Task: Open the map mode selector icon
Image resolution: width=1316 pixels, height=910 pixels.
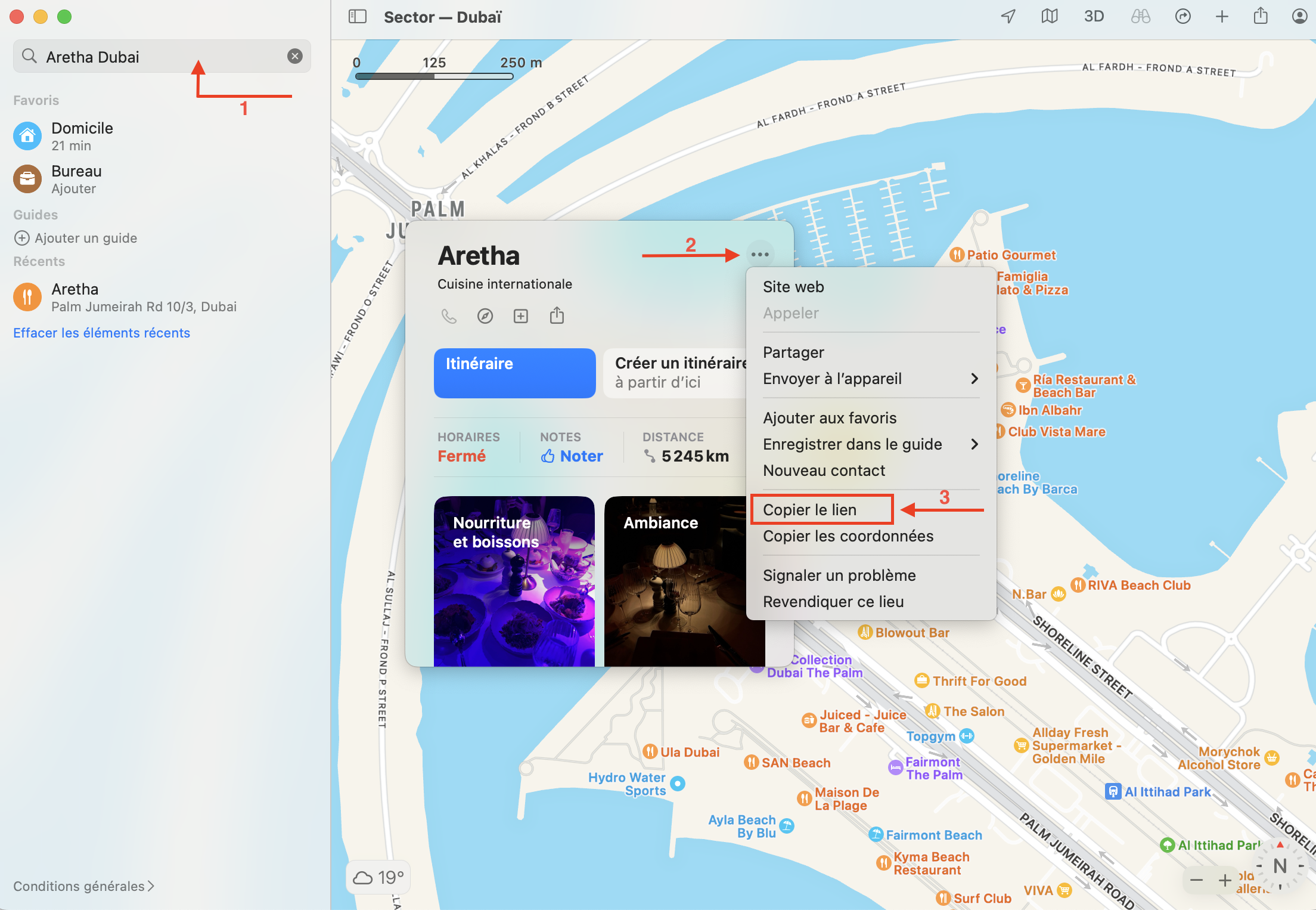Action: coord(1050,17)
